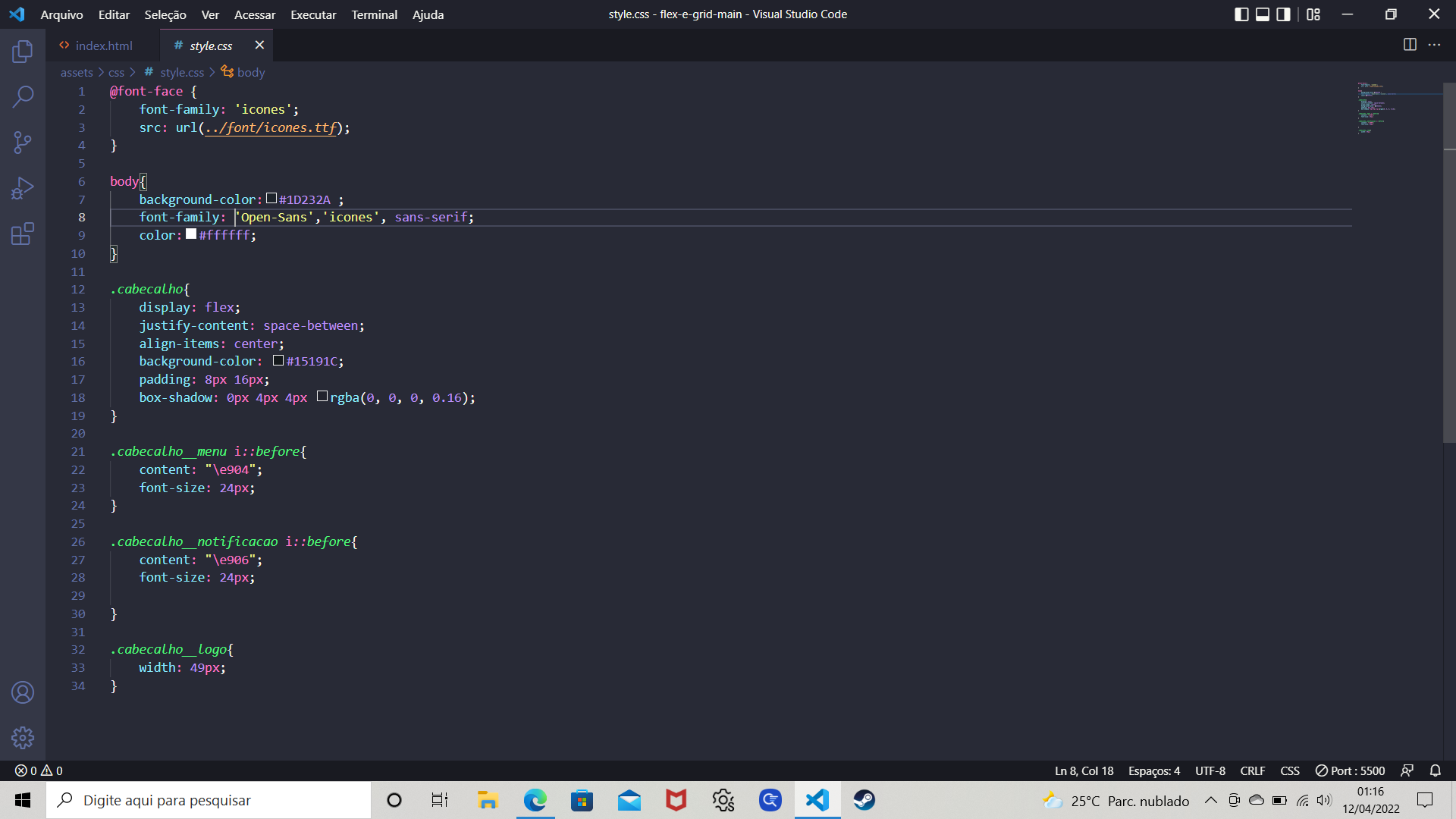Open the Terminal menu
Screen dimensions: 1456x819
pyautogui.click(x=374, y=14)
